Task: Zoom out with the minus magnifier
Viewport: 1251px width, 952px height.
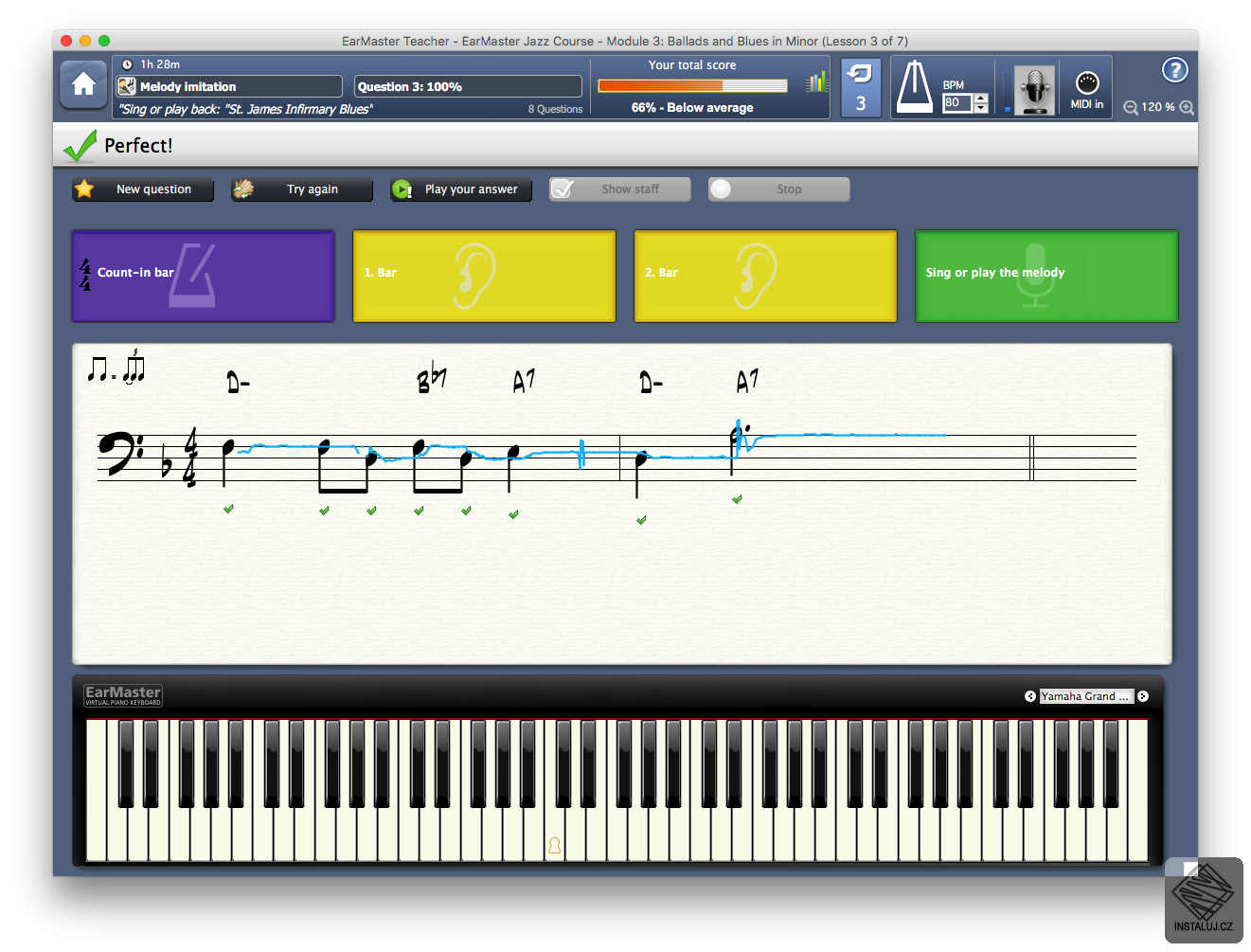Action: point(1131,108)
